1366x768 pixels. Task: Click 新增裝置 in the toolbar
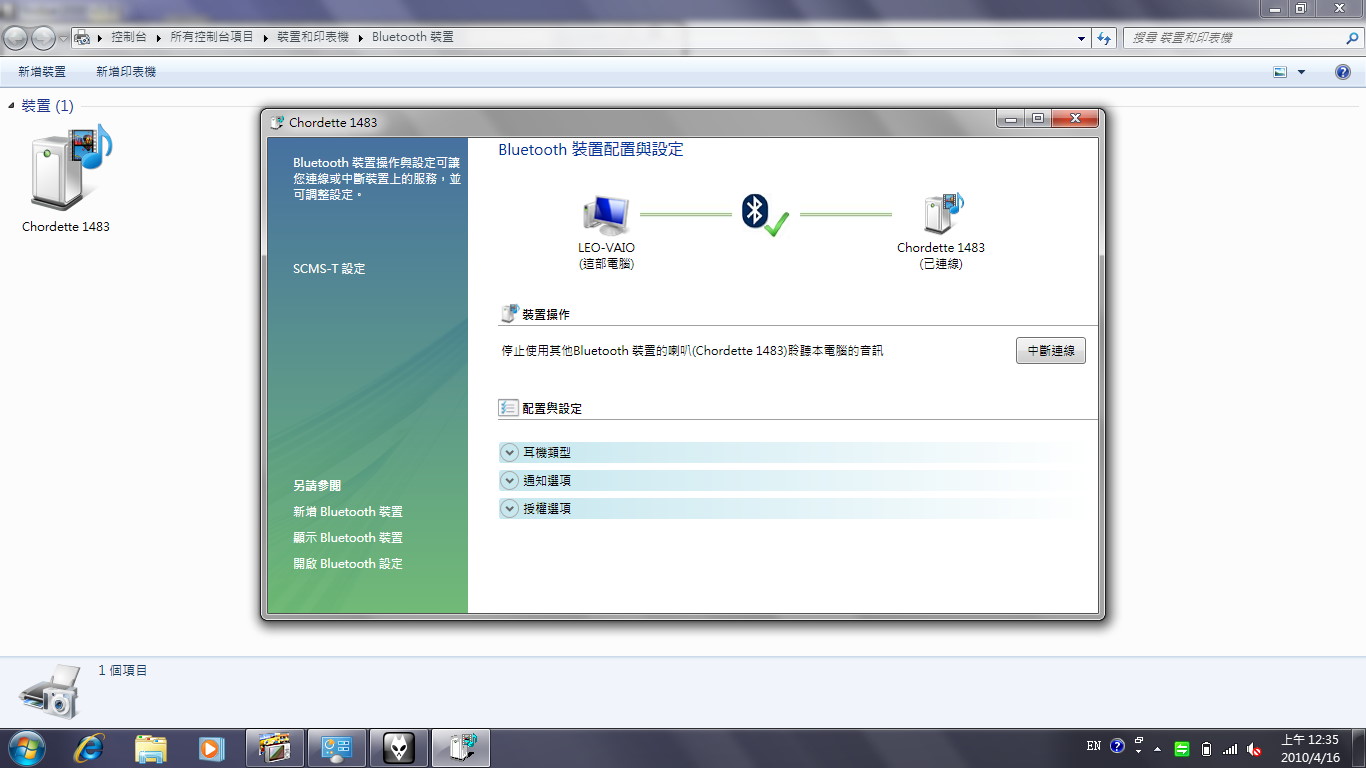point(42,72)
